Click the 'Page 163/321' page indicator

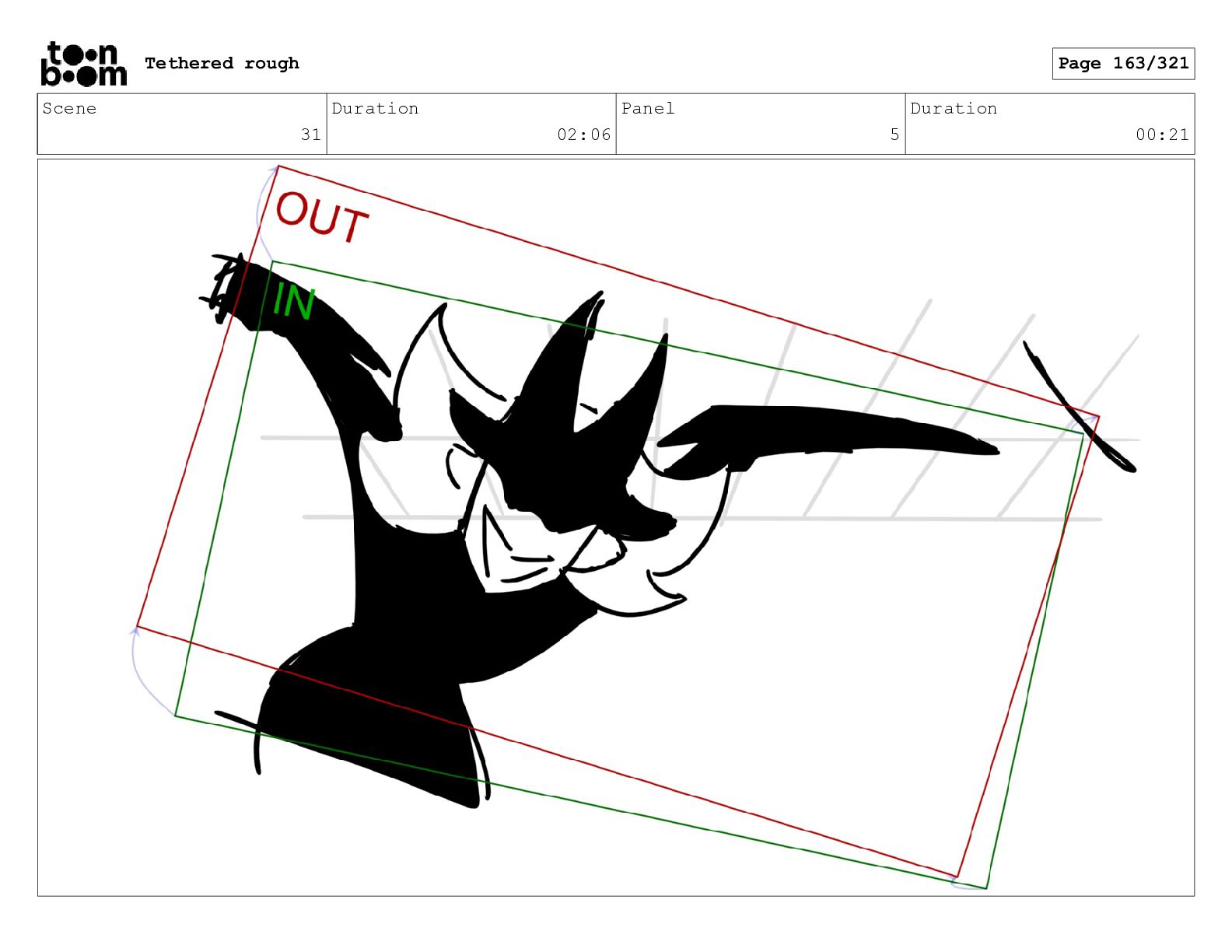[1123, 64]
